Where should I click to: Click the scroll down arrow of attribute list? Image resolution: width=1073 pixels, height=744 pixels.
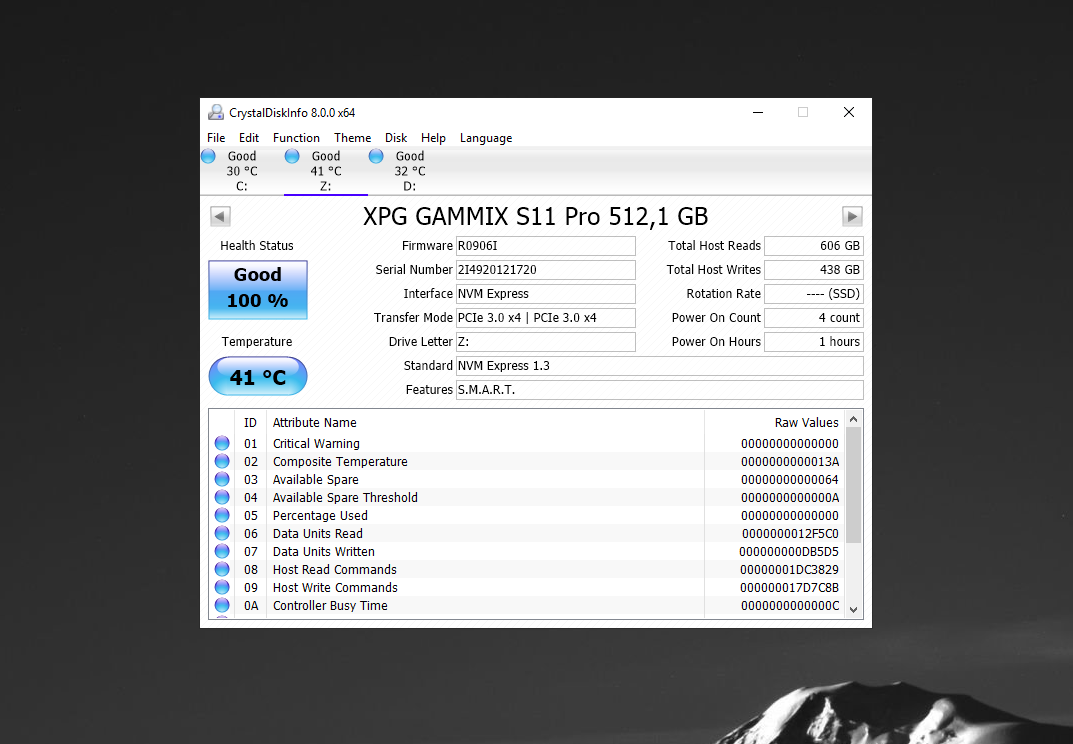tap(853, 609)
